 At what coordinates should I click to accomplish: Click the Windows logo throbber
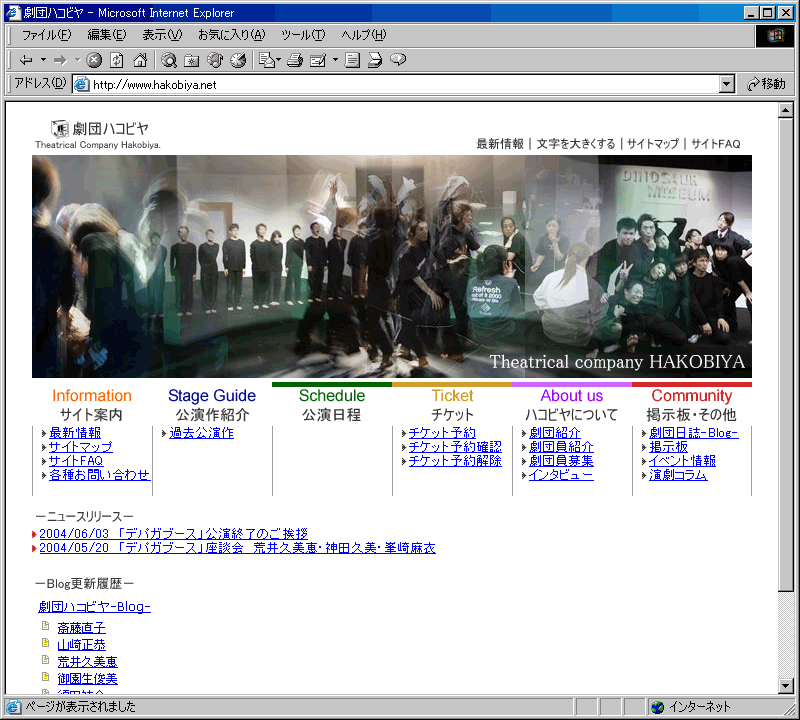point(774,35)
